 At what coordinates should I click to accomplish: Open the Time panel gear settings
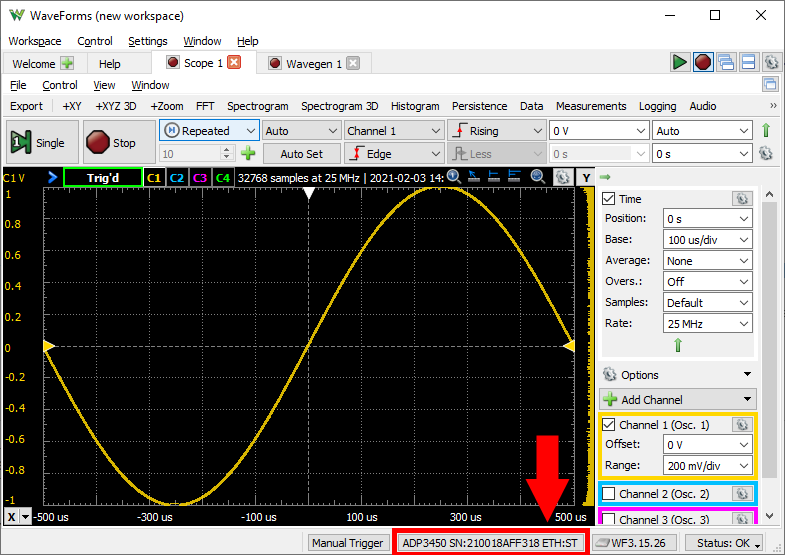click(x=742, y=199)
